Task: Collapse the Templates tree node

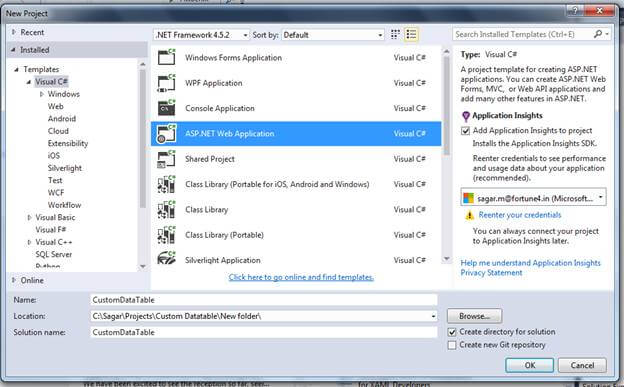Action: [x=16, y=69]
